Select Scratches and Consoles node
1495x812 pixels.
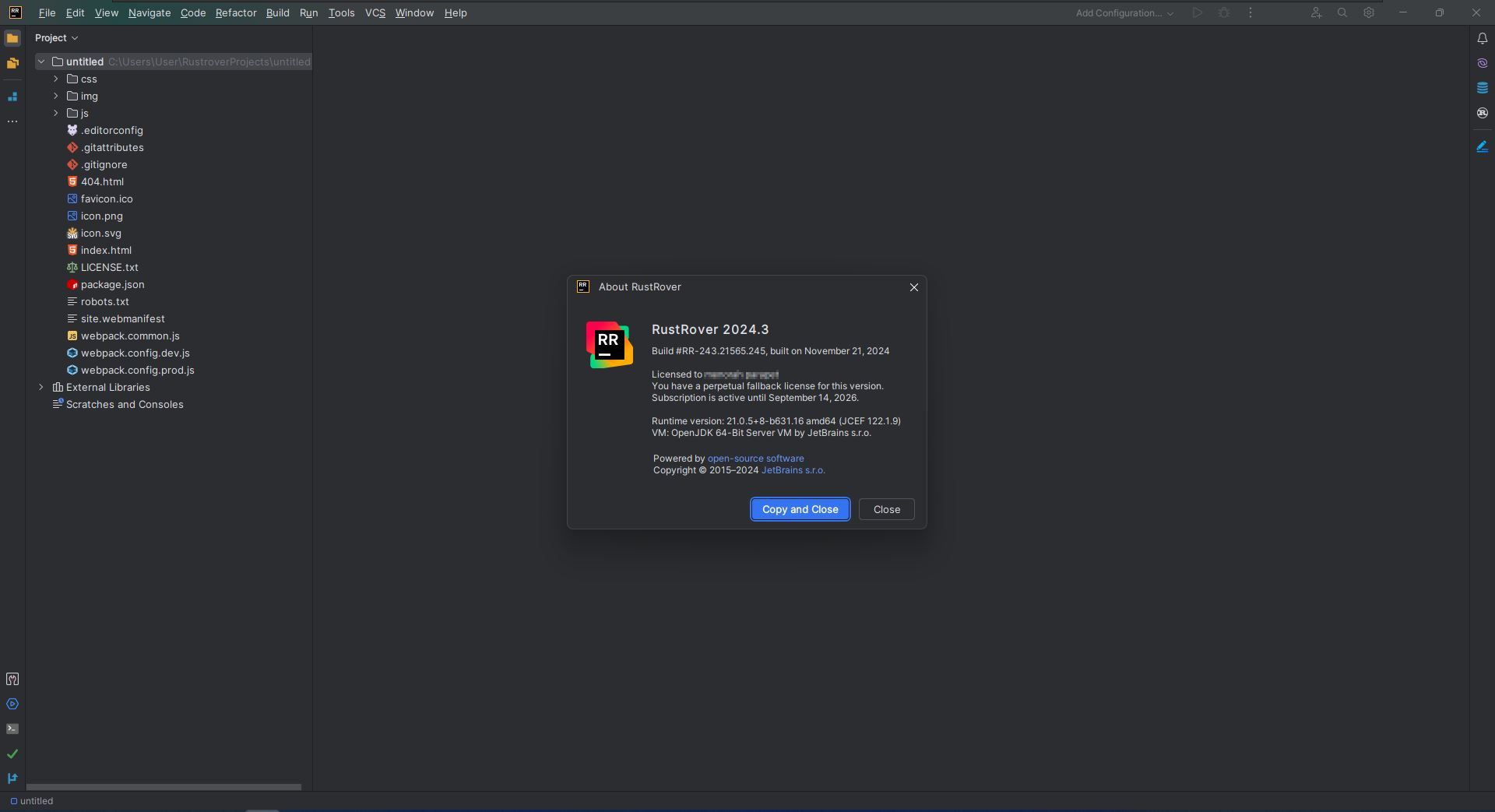(125, 404)
